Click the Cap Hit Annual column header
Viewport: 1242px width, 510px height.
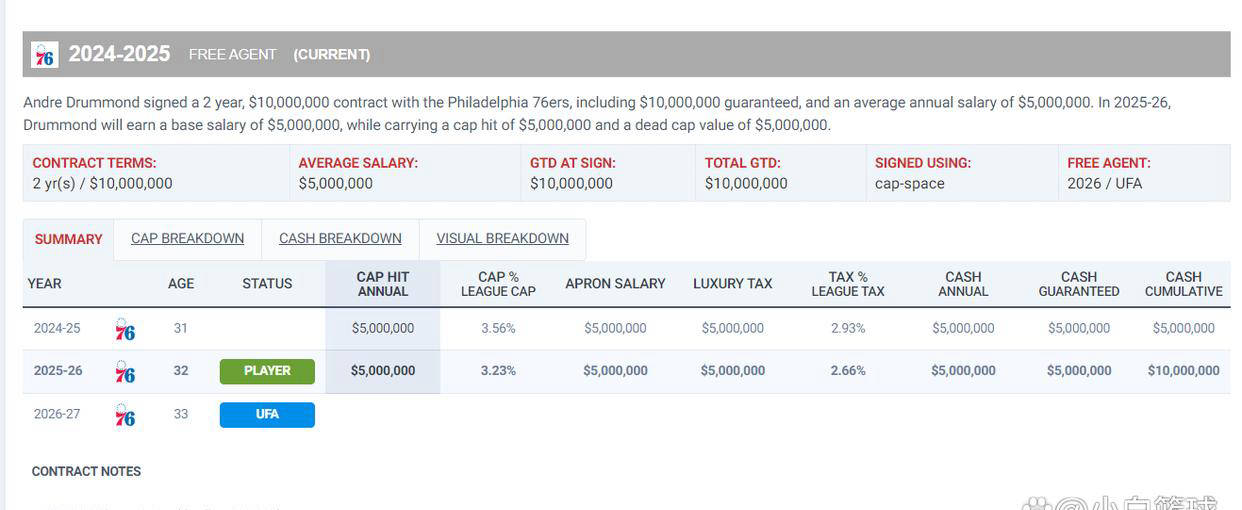[383, 284]
